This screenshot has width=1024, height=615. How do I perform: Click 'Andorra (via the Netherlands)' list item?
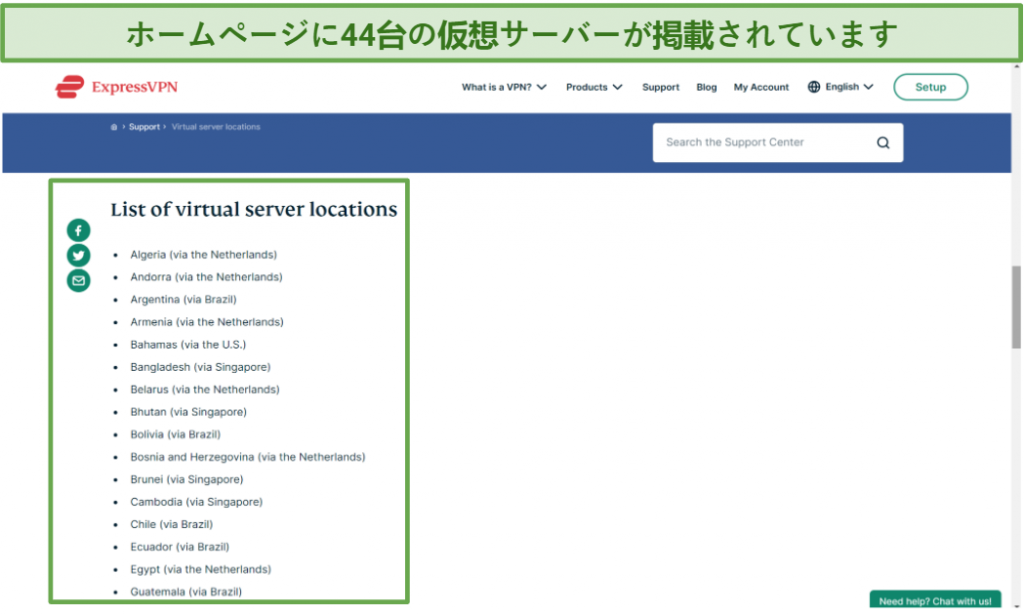coord(206,277)
